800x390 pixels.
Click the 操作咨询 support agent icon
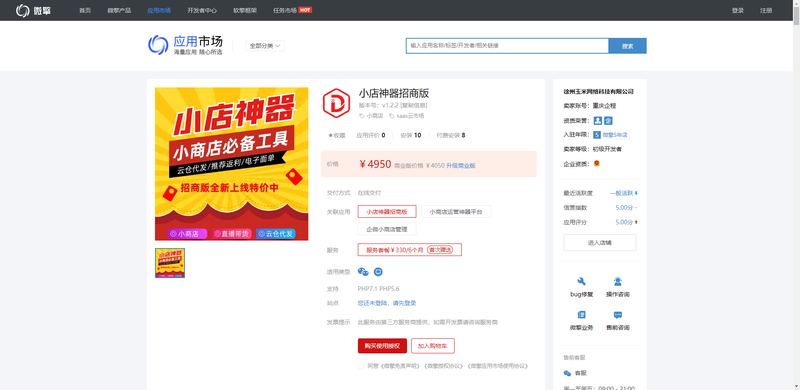point(618,281)
